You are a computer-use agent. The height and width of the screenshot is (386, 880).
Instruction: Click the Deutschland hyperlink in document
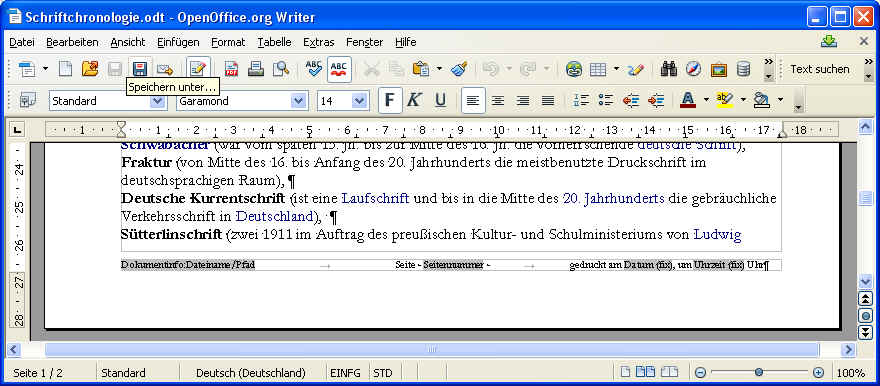pos(274,216)
